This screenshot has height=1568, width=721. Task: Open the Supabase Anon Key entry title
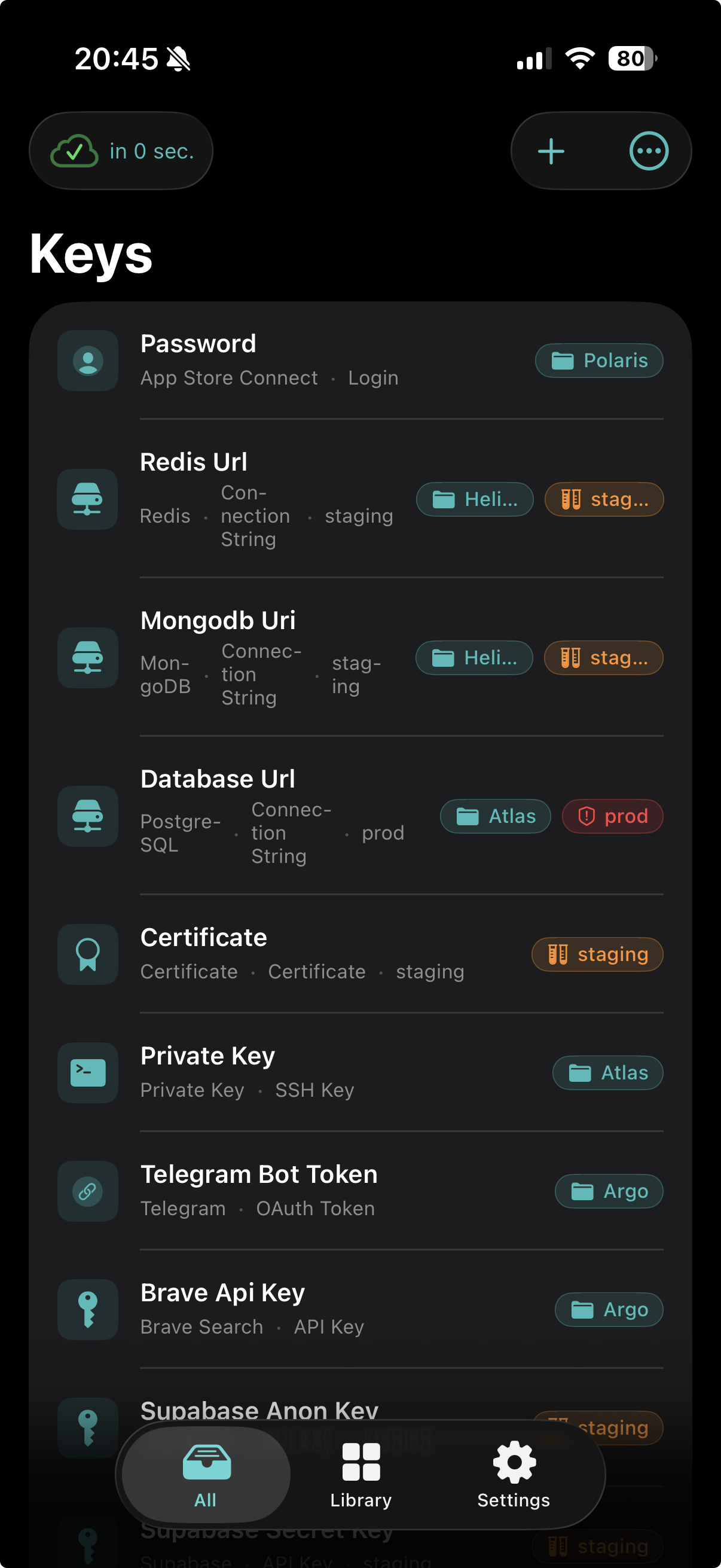[259, 1410]
